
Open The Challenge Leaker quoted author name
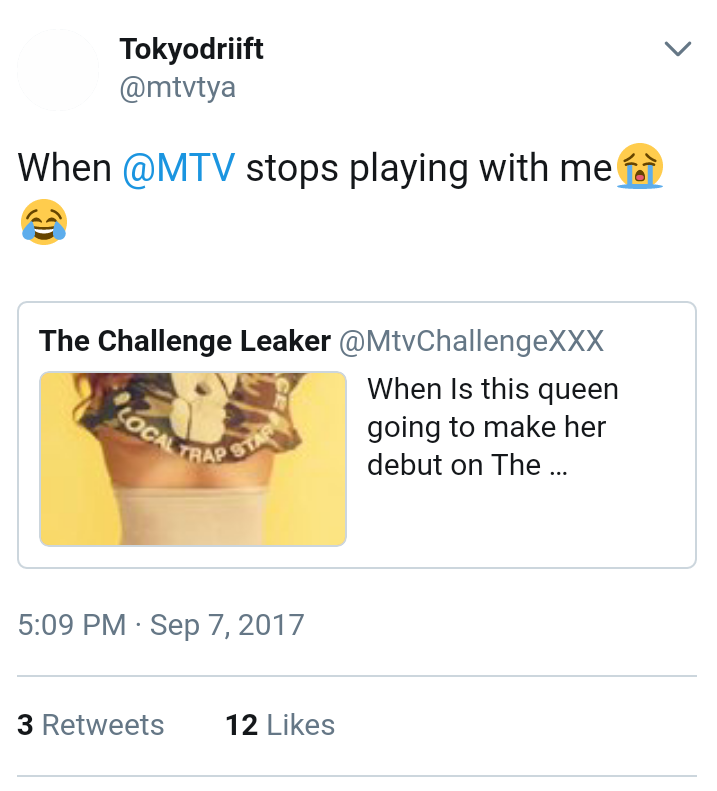185,341
